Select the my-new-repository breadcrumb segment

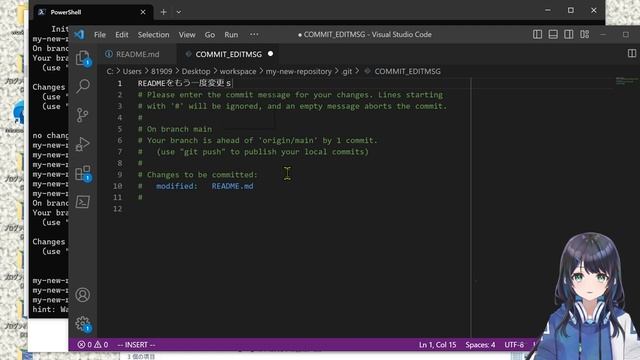298,71
